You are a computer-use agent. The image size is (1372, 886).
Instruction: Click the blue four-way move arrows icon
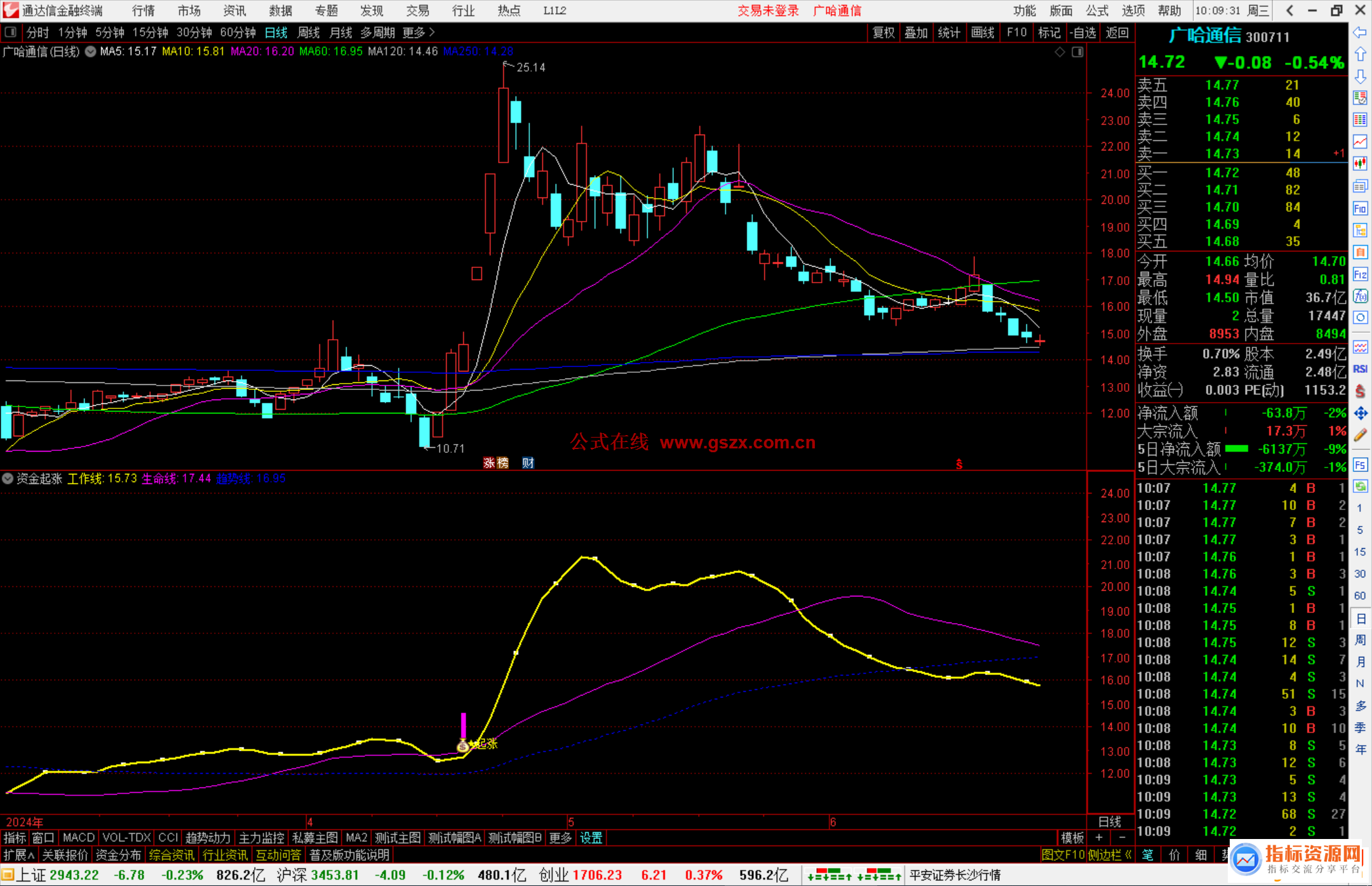[1360, 413]
